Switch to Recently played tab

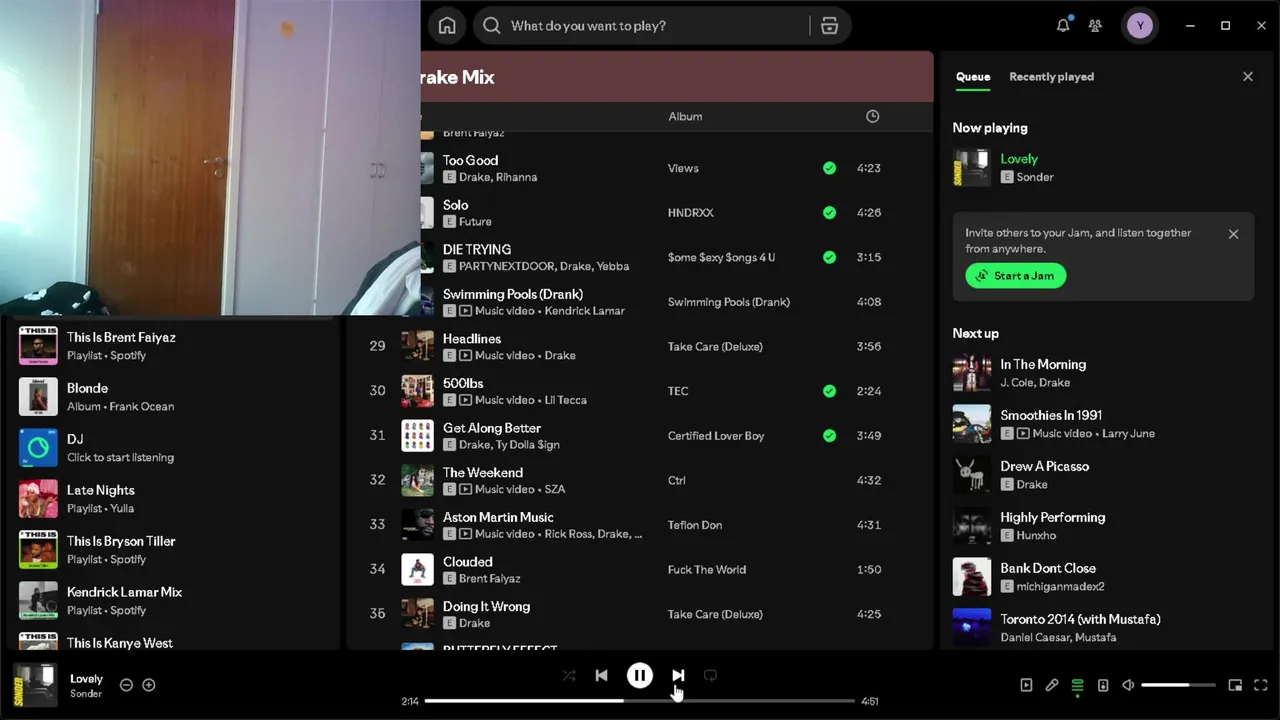1051,77
